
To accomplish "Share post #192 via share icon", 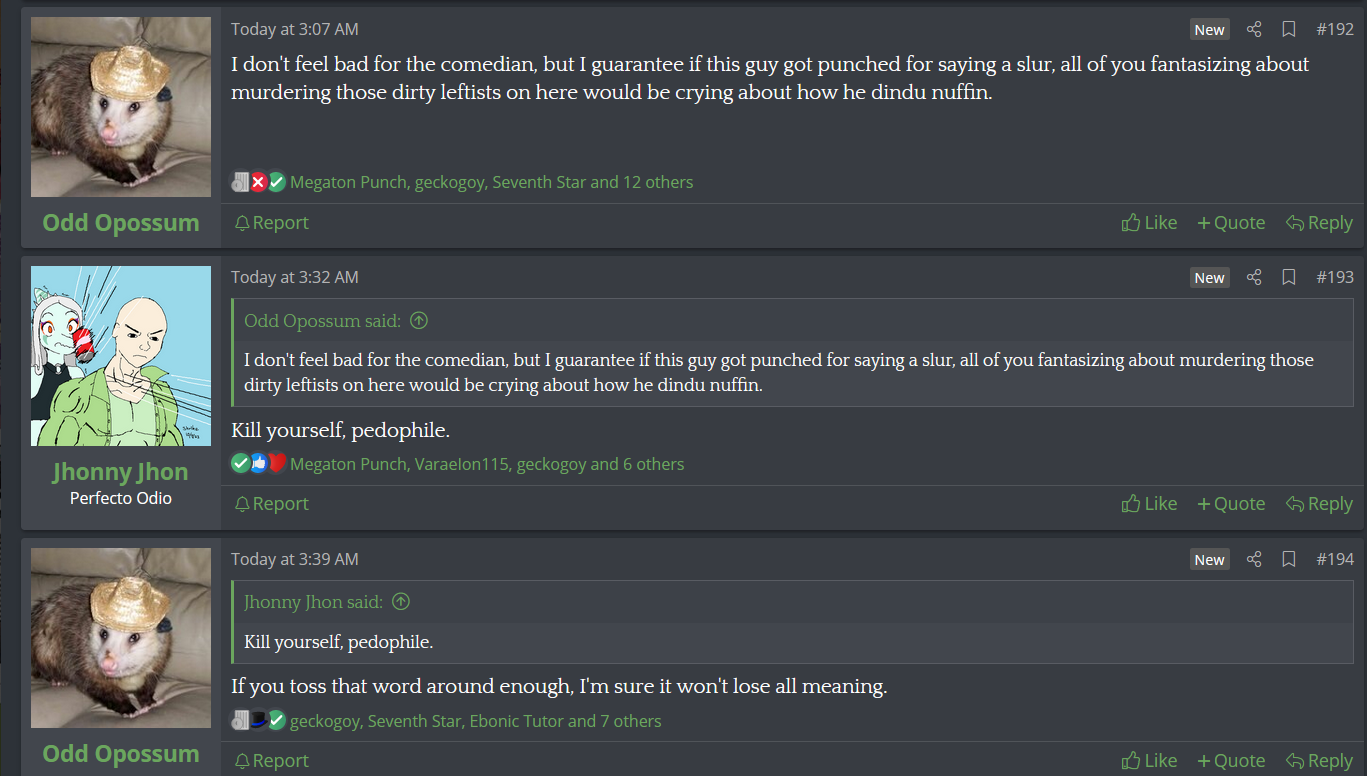I will pos(1254,29).
